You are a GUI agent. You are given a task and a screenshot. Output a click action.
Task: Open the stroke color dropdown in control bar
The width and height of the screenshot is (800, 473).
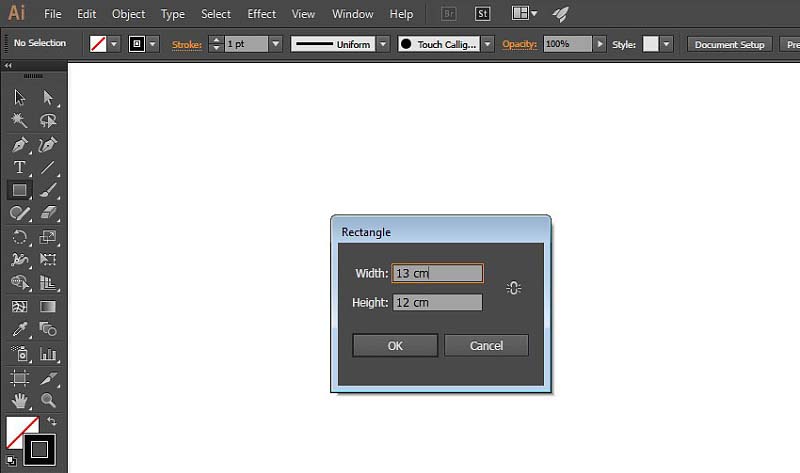(x=153, y=44)
